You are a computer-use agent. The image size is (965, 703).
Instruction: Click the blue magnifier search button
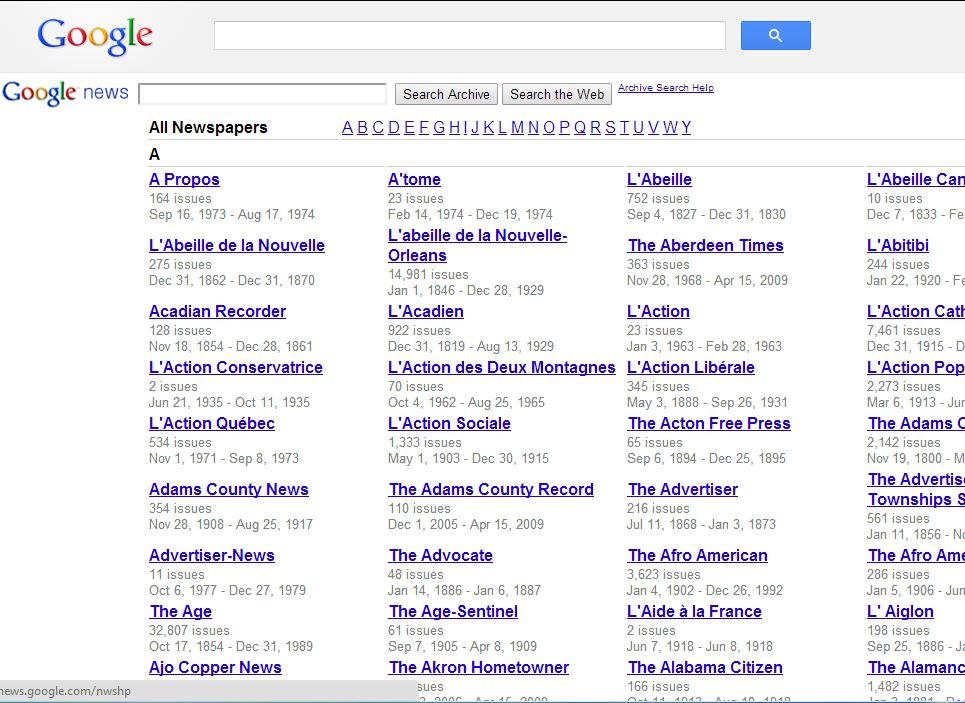[775, 36]
